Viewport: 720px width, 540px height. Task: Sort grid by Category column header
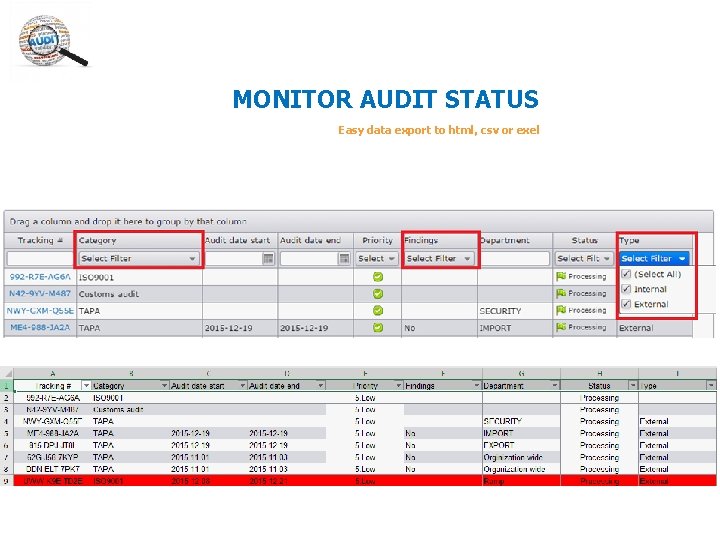click(x=139, y=240)
